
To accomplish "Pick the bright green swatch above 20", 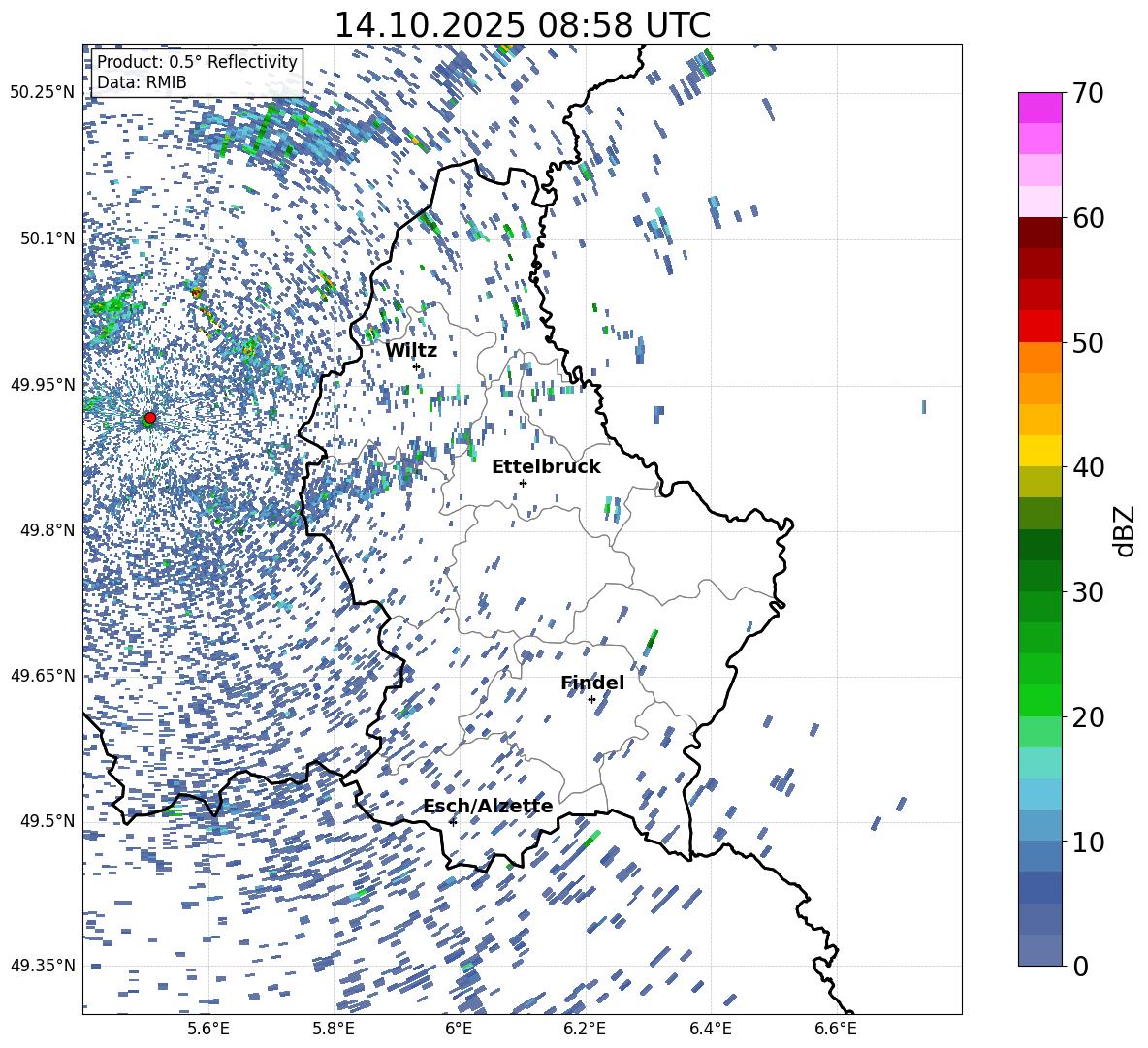I will point(1040,700).
